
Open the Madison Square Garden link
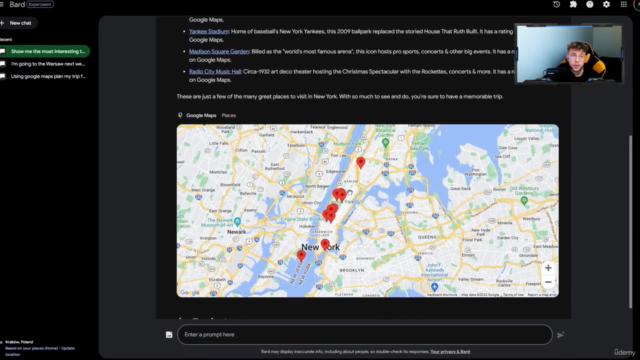219,51
